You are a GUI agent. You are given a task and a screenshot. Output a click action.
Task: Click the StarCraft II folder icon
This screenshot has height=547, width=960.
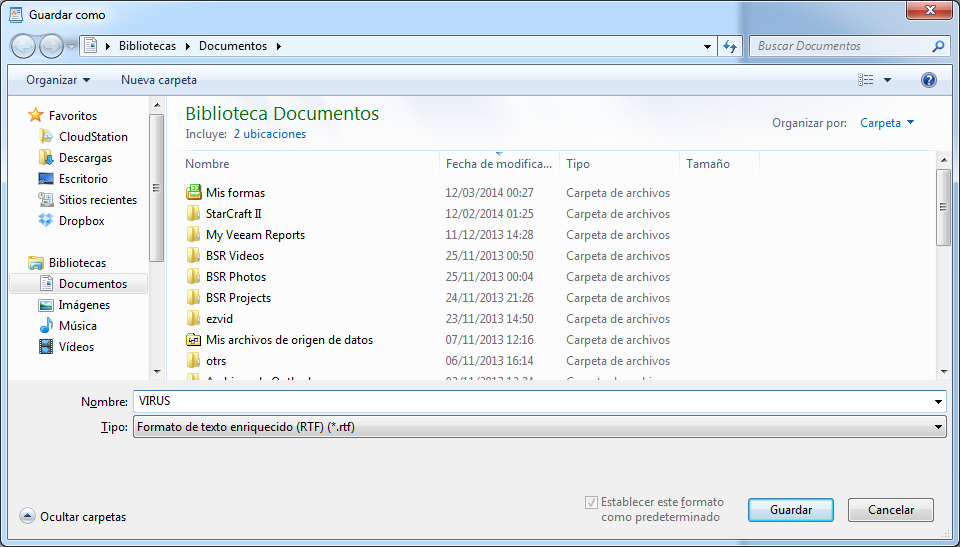point(193,214)
